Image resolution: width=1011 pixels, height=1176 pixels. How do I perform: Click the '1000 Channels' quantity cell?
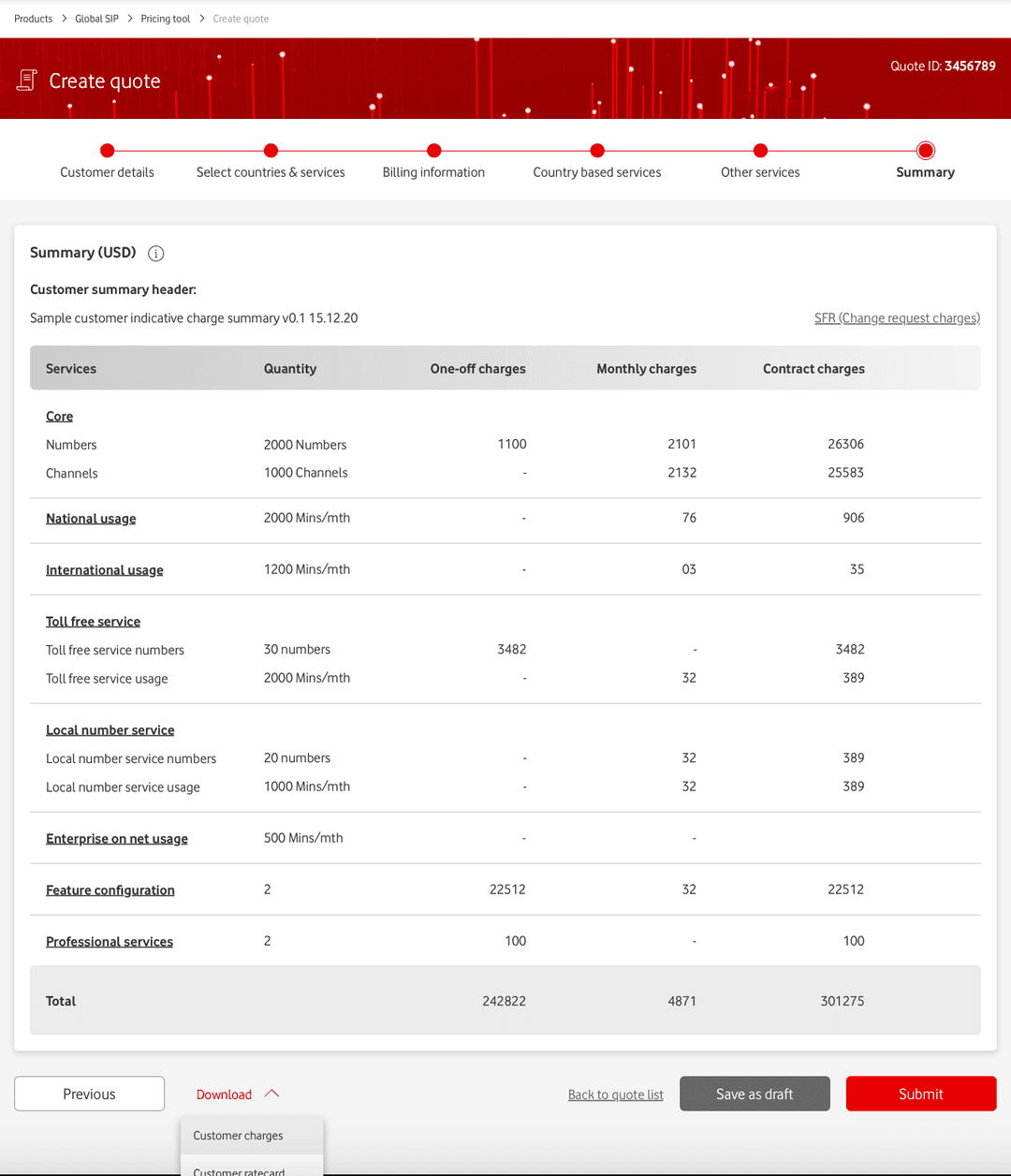pyautogui.click(x=306, y=473)
